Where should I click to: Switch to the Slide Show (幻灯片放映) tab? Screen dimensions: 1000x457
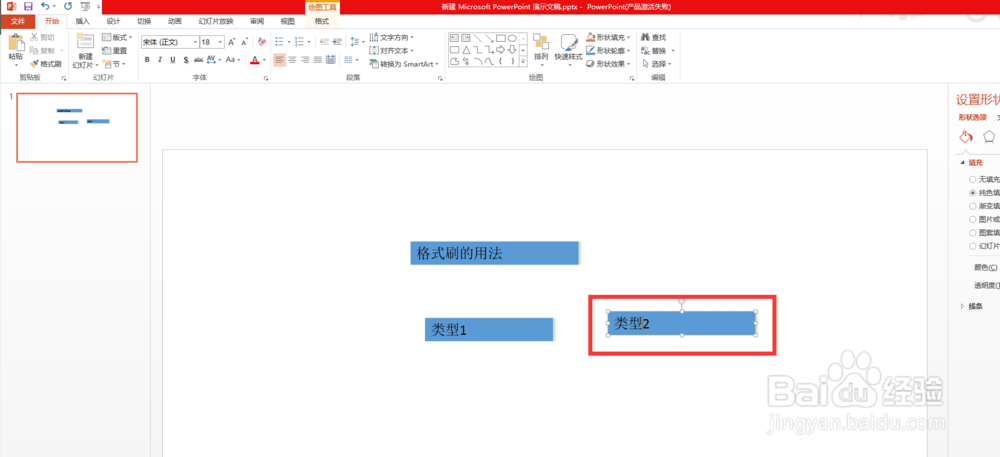tap(216, 21)
